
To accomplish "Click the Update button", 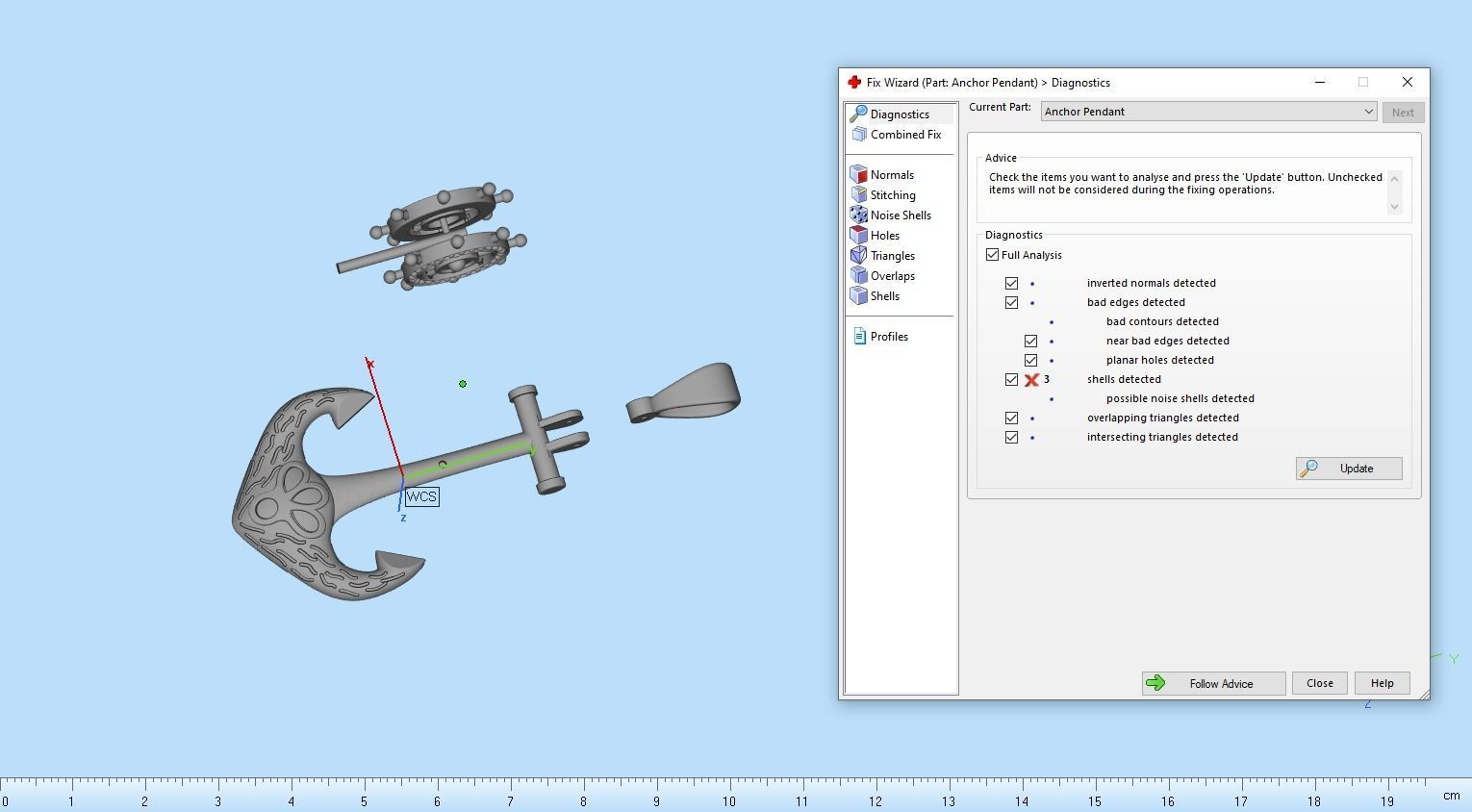I will [1349, 469].
